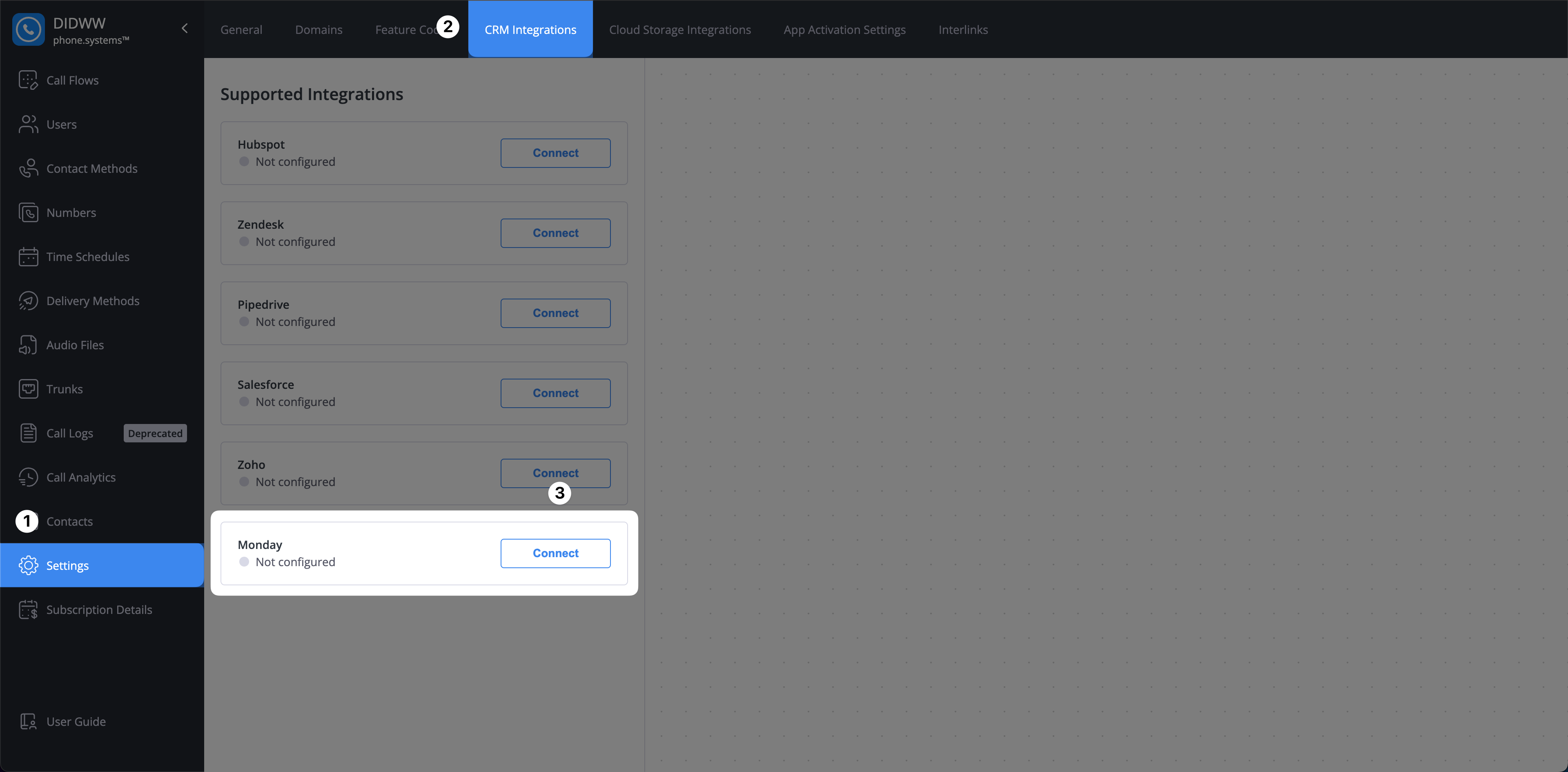The height and width of the screenshot is (772, 1568).
Task: Switch to App Activation Settings tab
Action: point(844,29)
